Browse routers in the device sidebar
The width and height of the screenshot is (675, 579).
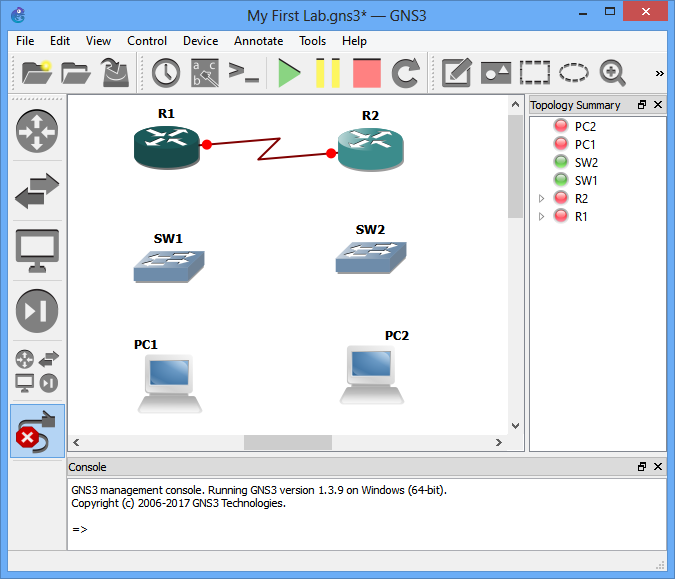pyautogui.click(x=37, y=131)
